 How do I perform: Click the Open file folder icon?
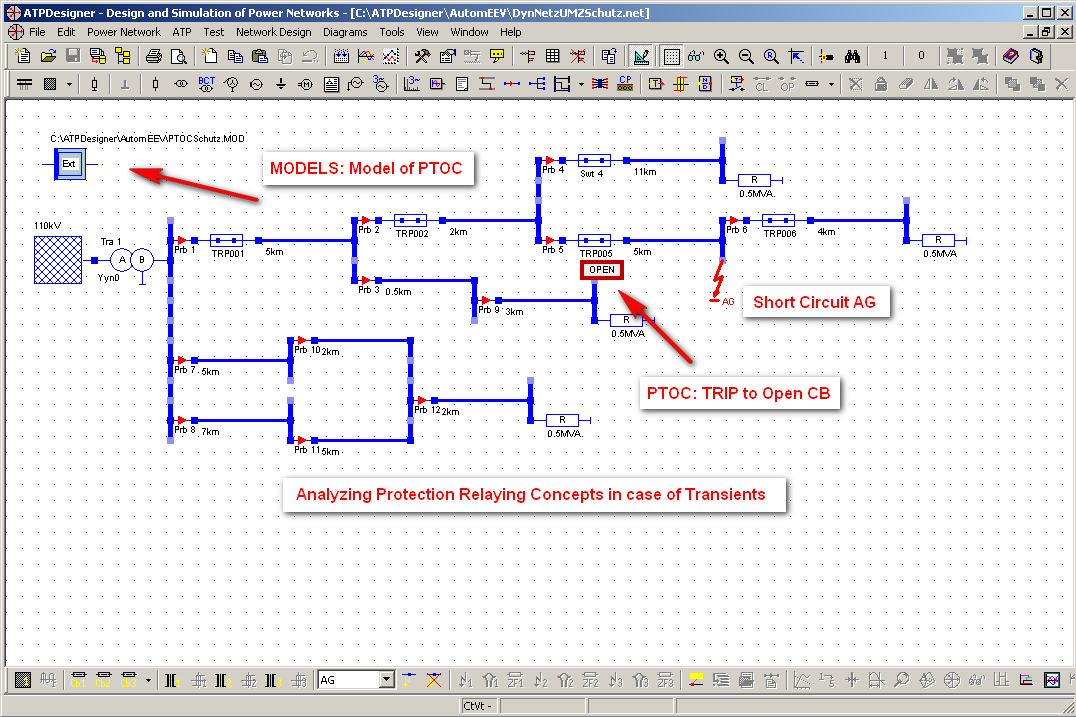click(48, 57)
